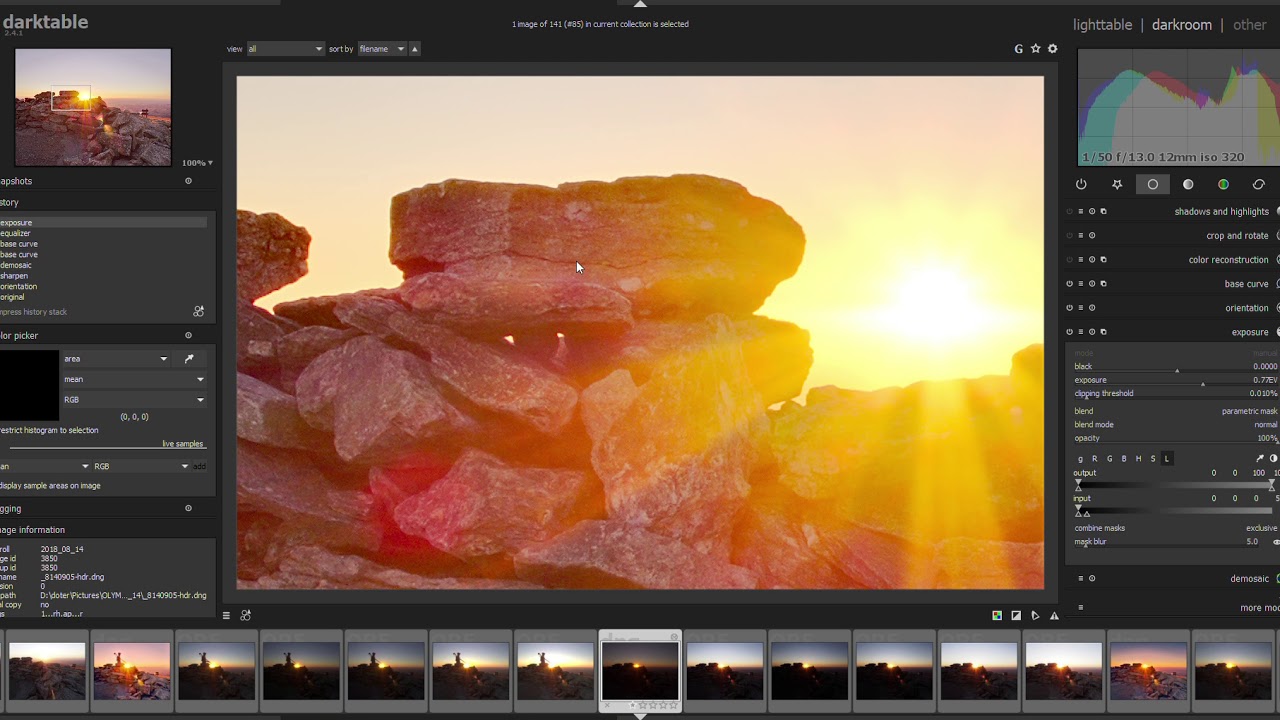1280x720 pixels.
Task: Reset the color picker panel
Action: point(188,335)
